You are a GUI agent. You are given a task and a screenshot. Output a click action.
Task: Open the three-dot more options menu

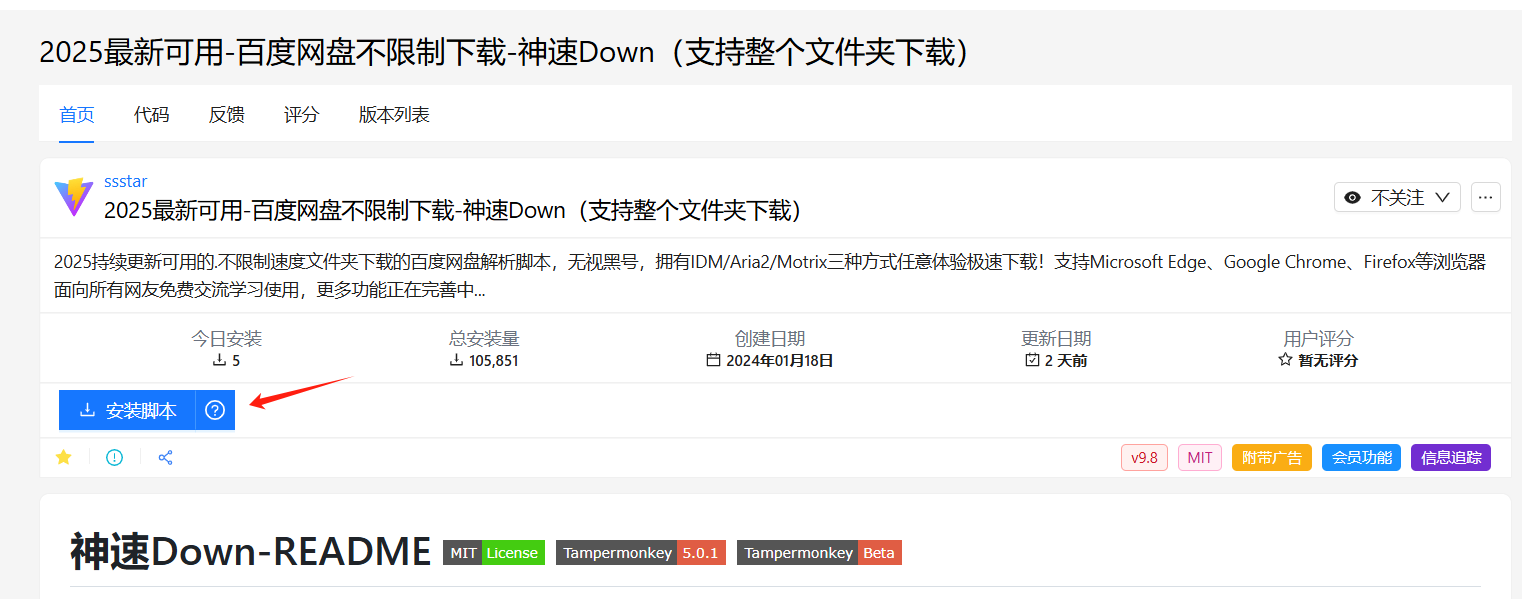point(1486,197)
